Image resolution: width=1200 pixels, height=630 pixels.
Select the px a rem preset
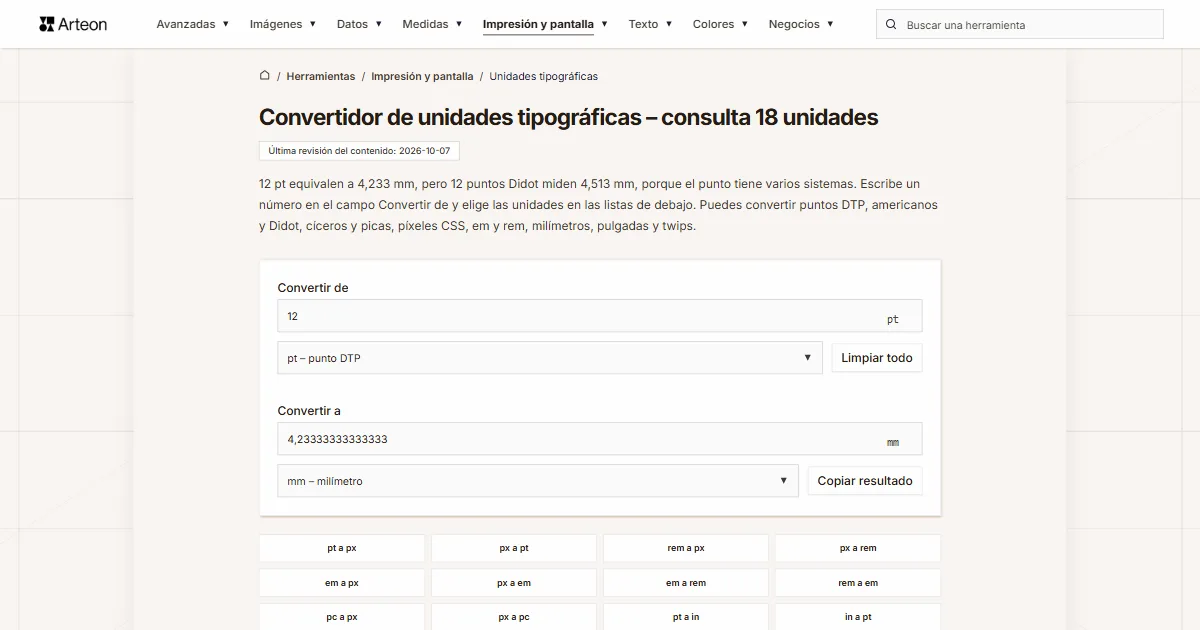[858, 548]
